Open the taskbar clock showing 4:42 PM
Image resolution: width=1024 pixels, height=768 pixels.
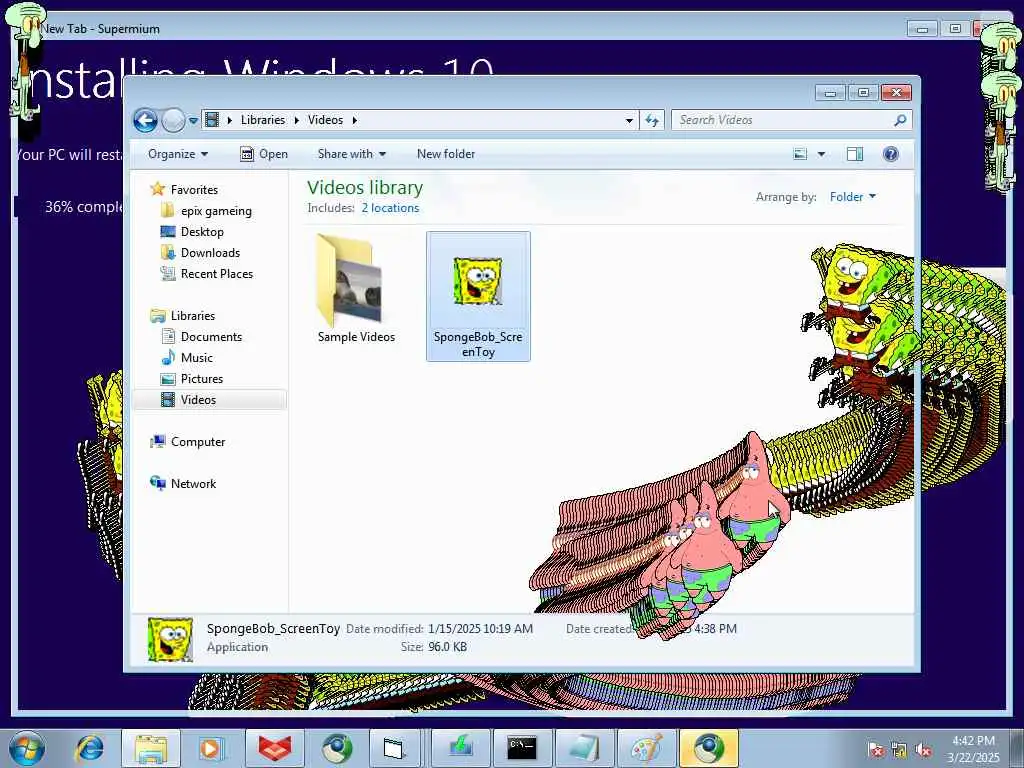974,749
